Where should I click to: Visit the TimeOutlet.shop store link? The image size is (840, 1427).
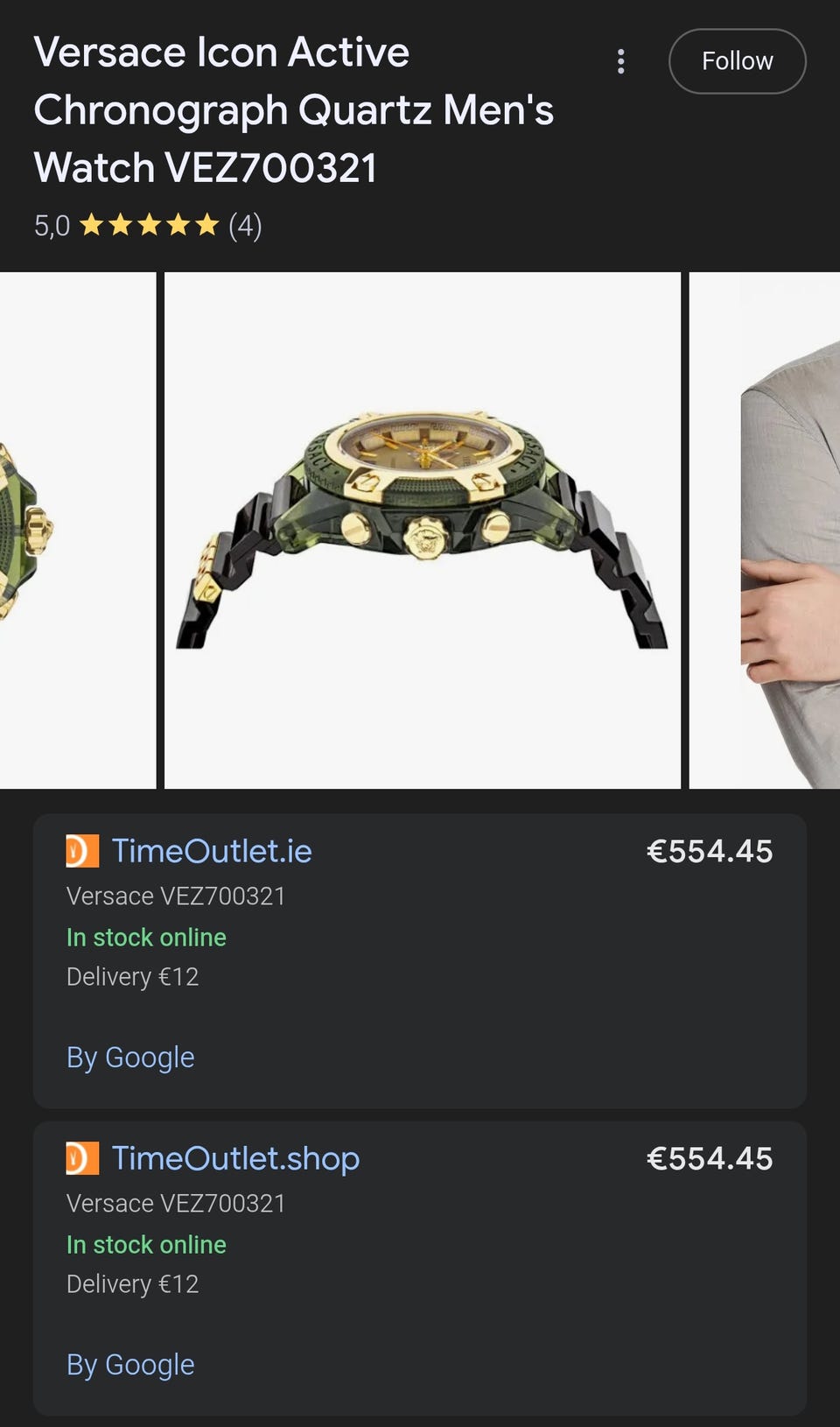[235, 1158]
